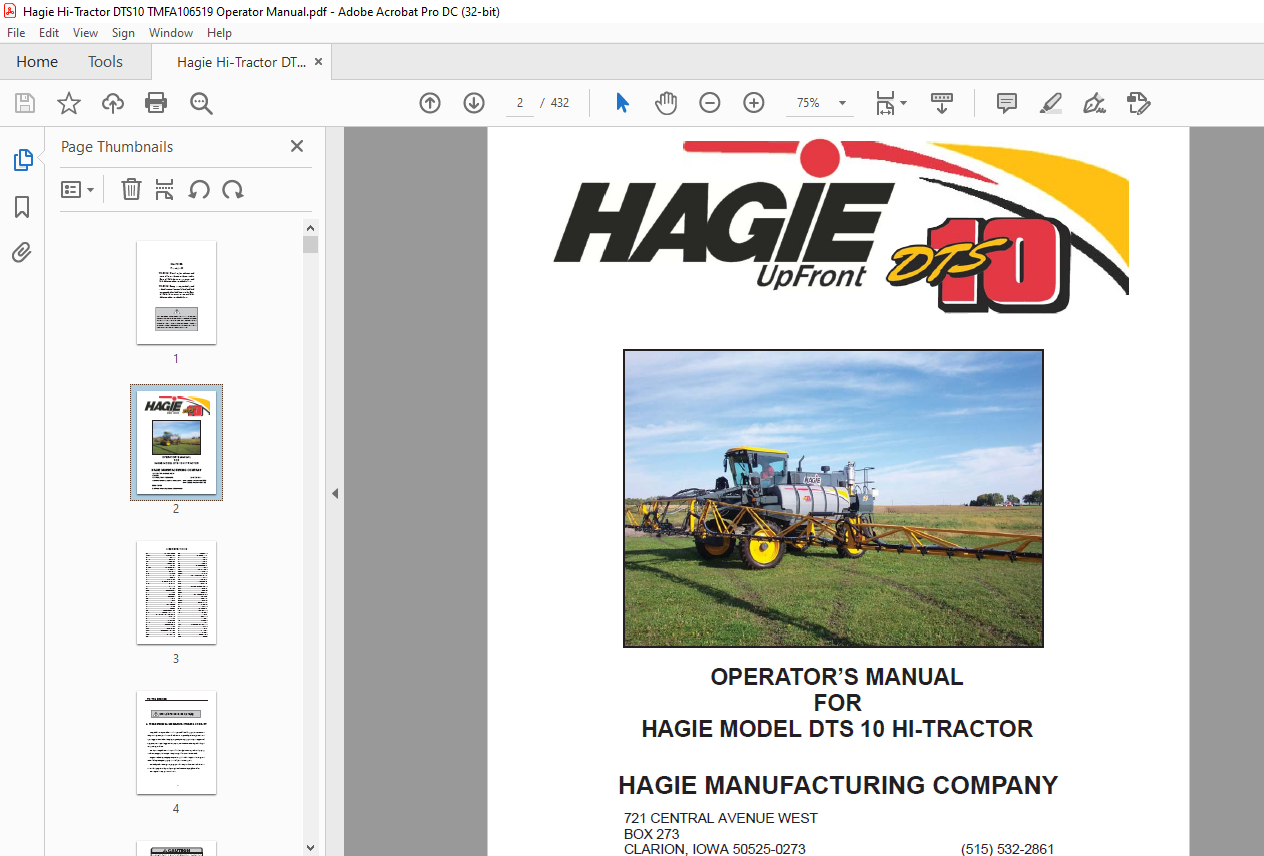Print the document with printer icon

tap(156, 103)
